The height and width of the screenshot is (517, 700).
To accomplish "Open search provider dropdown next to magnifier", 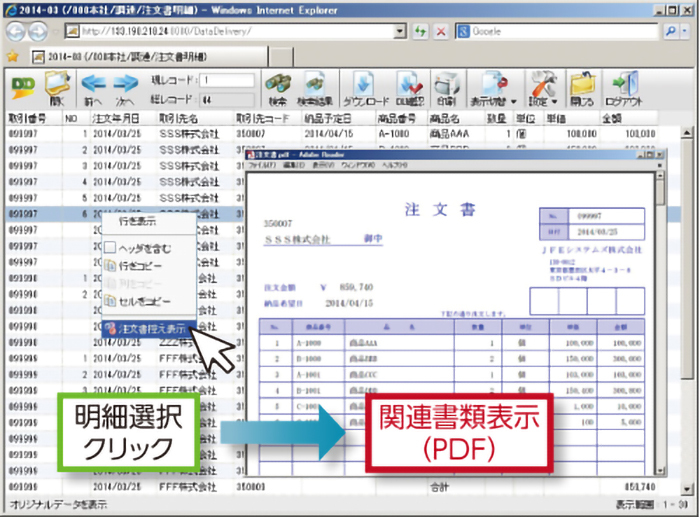I will [685, 31].
